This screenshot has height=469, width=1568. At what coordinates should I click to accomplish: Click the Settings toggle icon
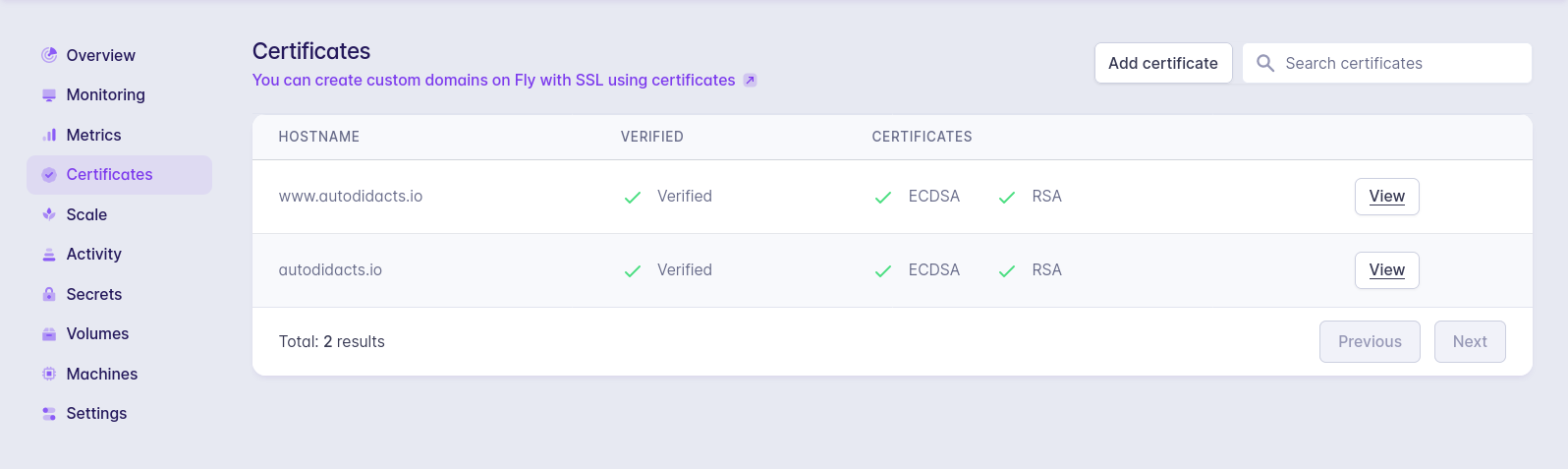[49, 414]
